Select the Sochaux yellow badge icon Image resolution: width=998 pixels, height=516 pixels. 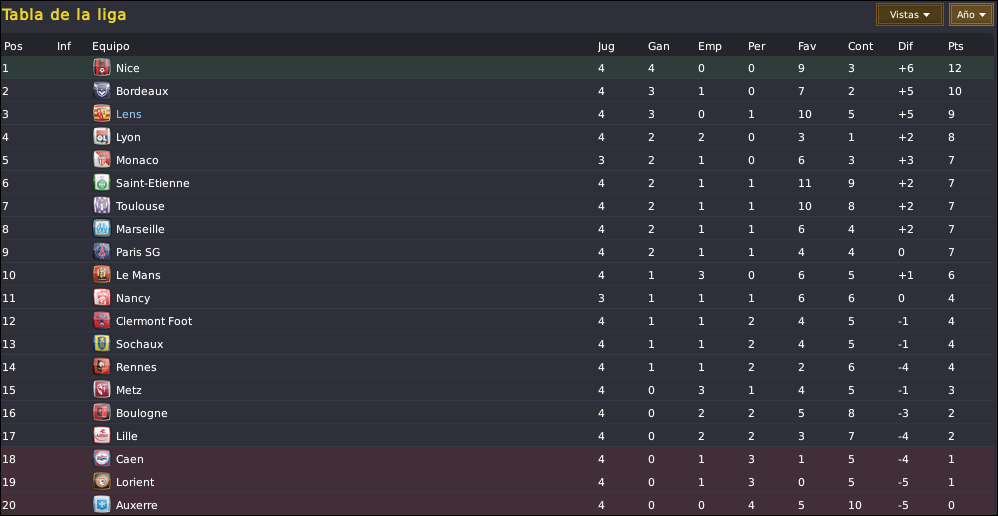tap(101, 344)
